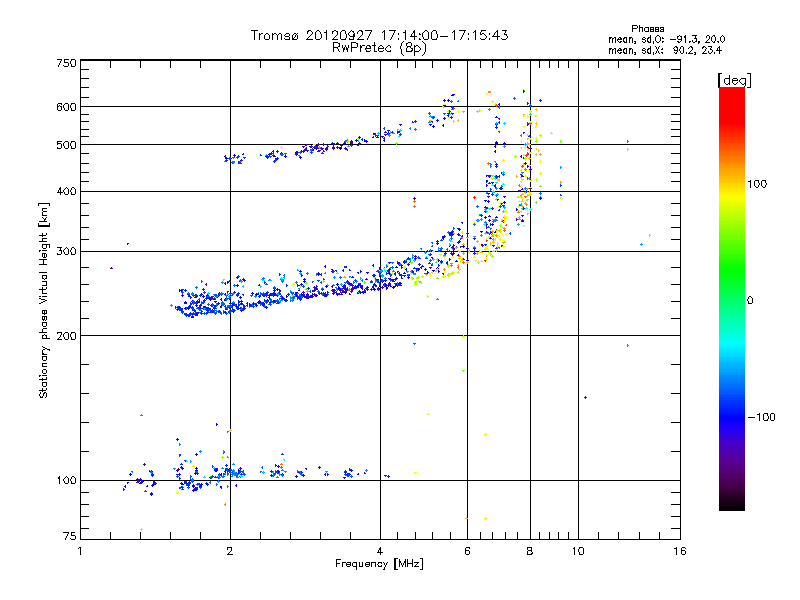
Task: Click x-axis tick label '4'
Action: point(380,552)
